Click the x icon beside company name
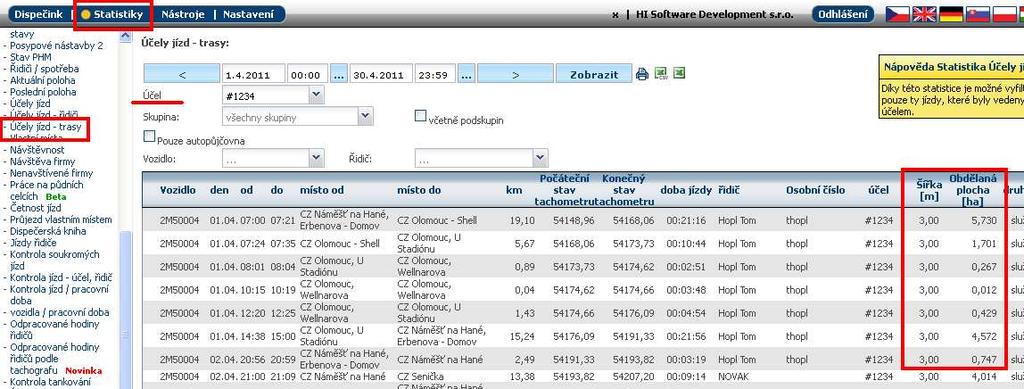Viewport: 1024px width, 389px height. pos(615,14)
